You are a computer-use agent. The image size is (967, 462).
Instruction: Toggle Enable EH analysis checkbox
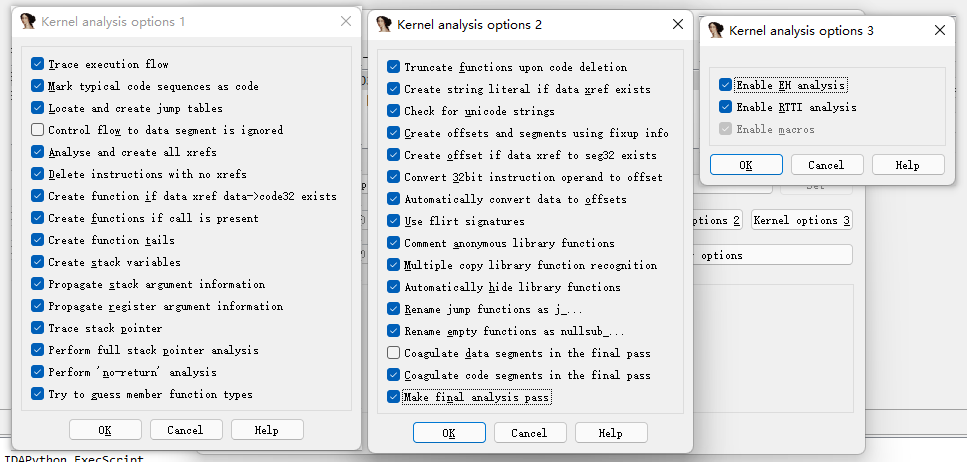pyautogui.click(x=726, y=85)
